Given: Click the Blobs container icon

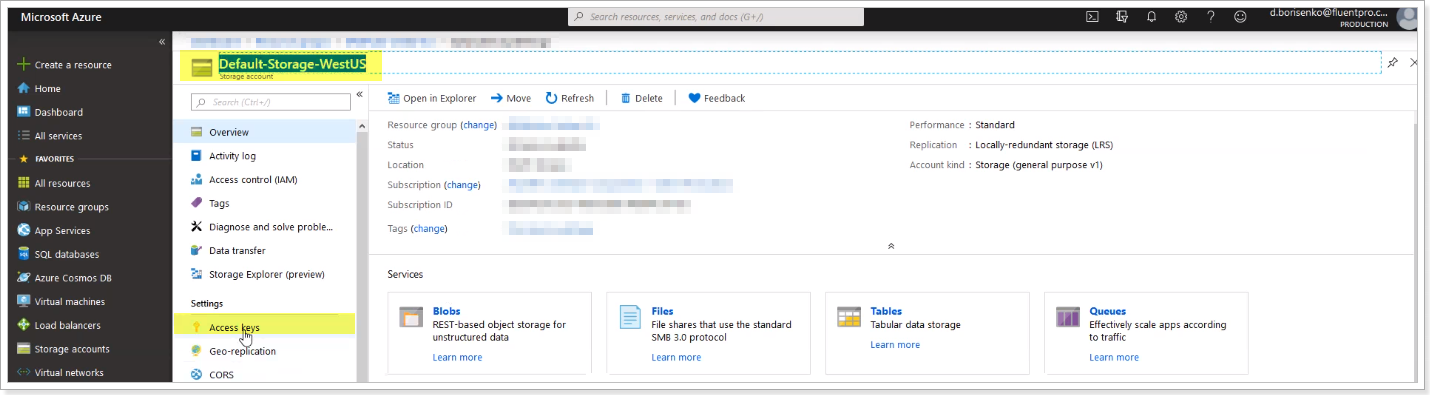Looking at the screenshot, I should click(x=411, y=317).
